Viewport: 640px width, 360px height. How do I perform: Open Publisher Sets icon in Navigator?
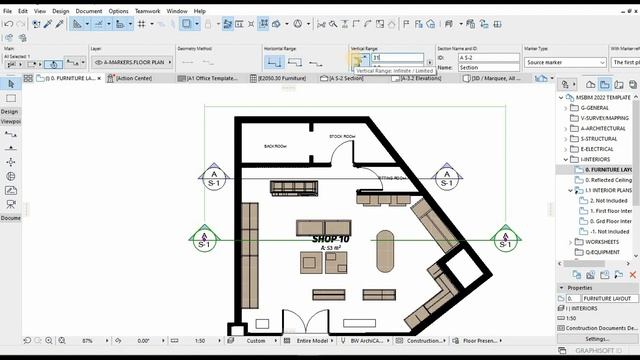(633, 84)
